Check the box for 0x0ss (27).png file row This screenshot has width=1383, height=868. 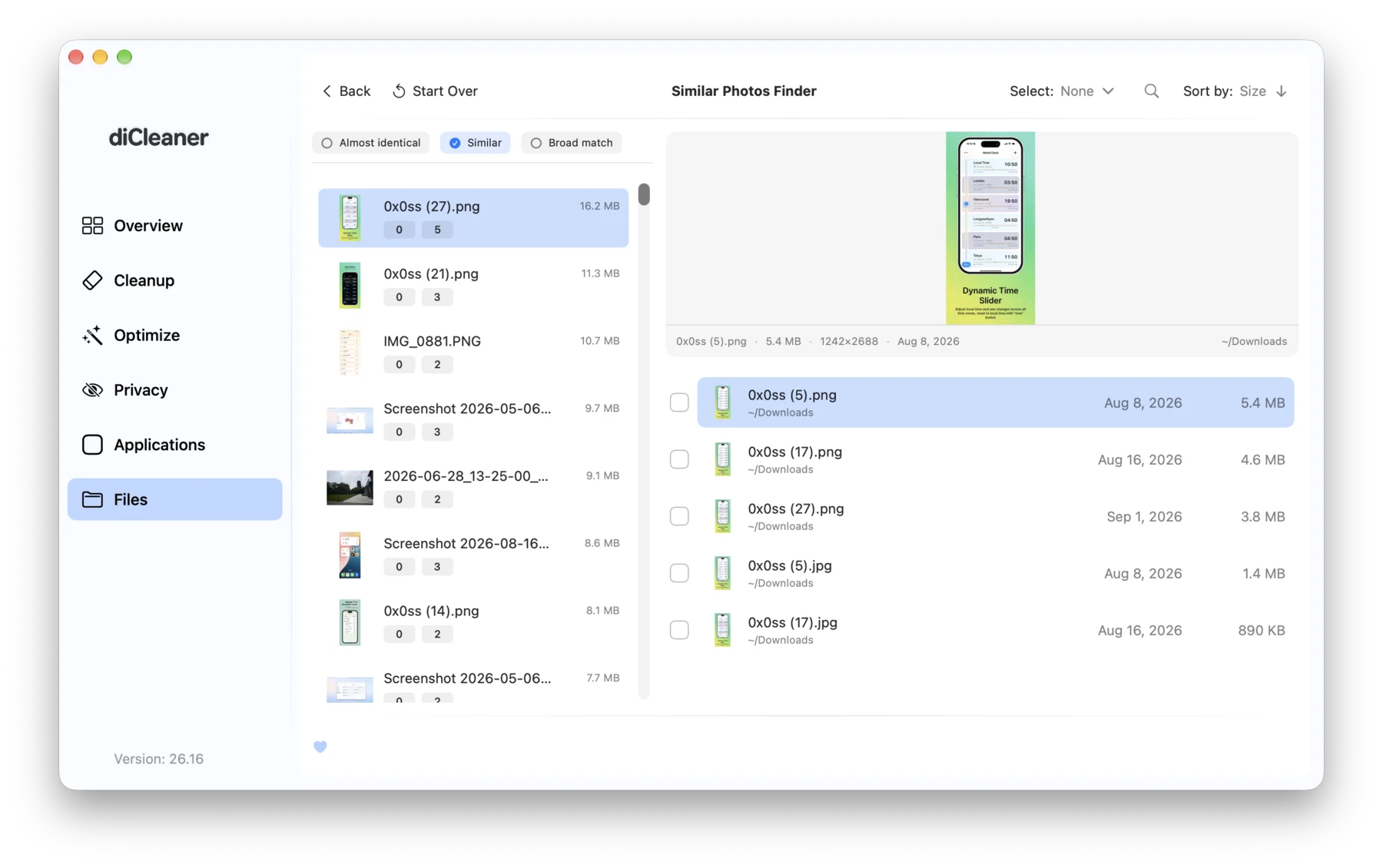pyautogui.click(x=679, y=516)
